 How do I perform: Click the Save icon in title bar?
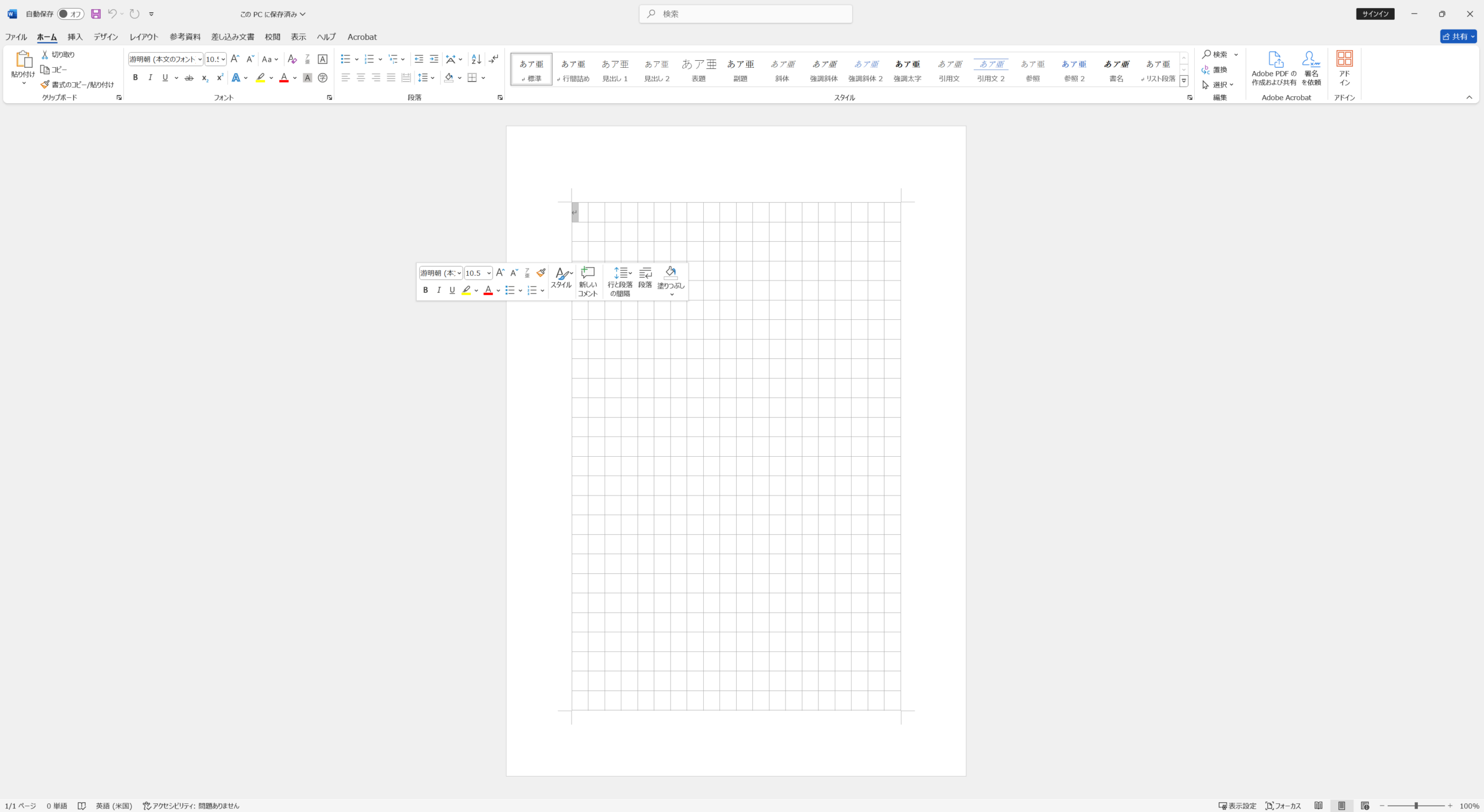tap(96, 14)
